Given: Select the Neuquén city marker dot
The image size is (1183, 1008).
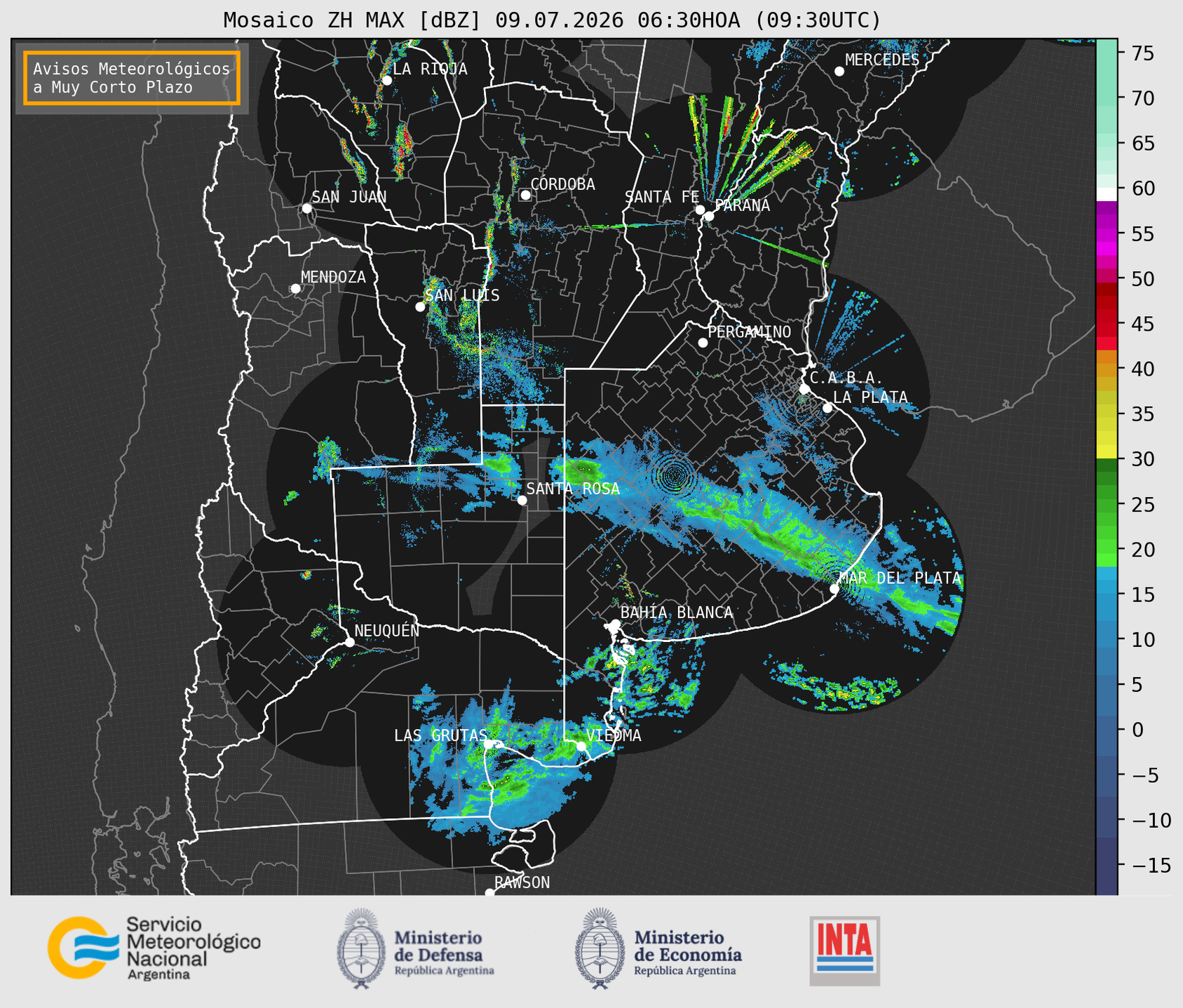Looking at the screenshot, I should [x=349, y=642].
